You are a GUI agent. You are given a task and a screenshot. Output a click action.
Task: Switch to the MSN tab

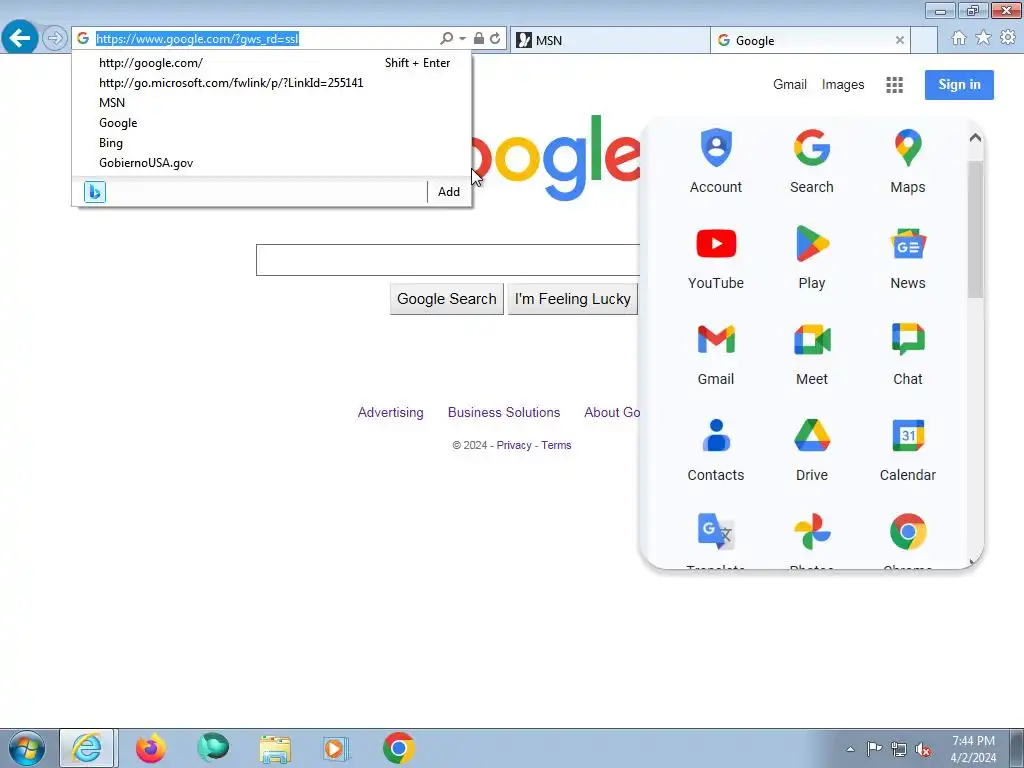click(x=609, y=40)
